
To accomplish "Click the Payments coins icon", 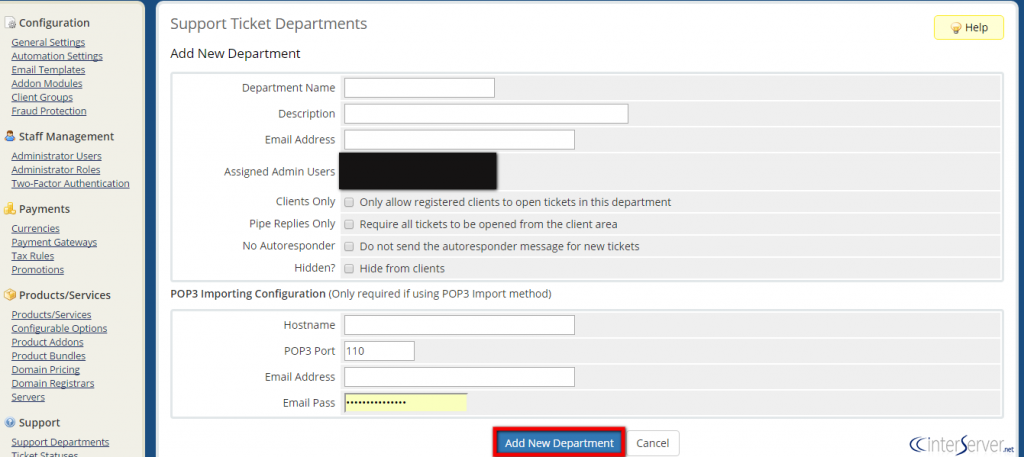I will 10,209.
